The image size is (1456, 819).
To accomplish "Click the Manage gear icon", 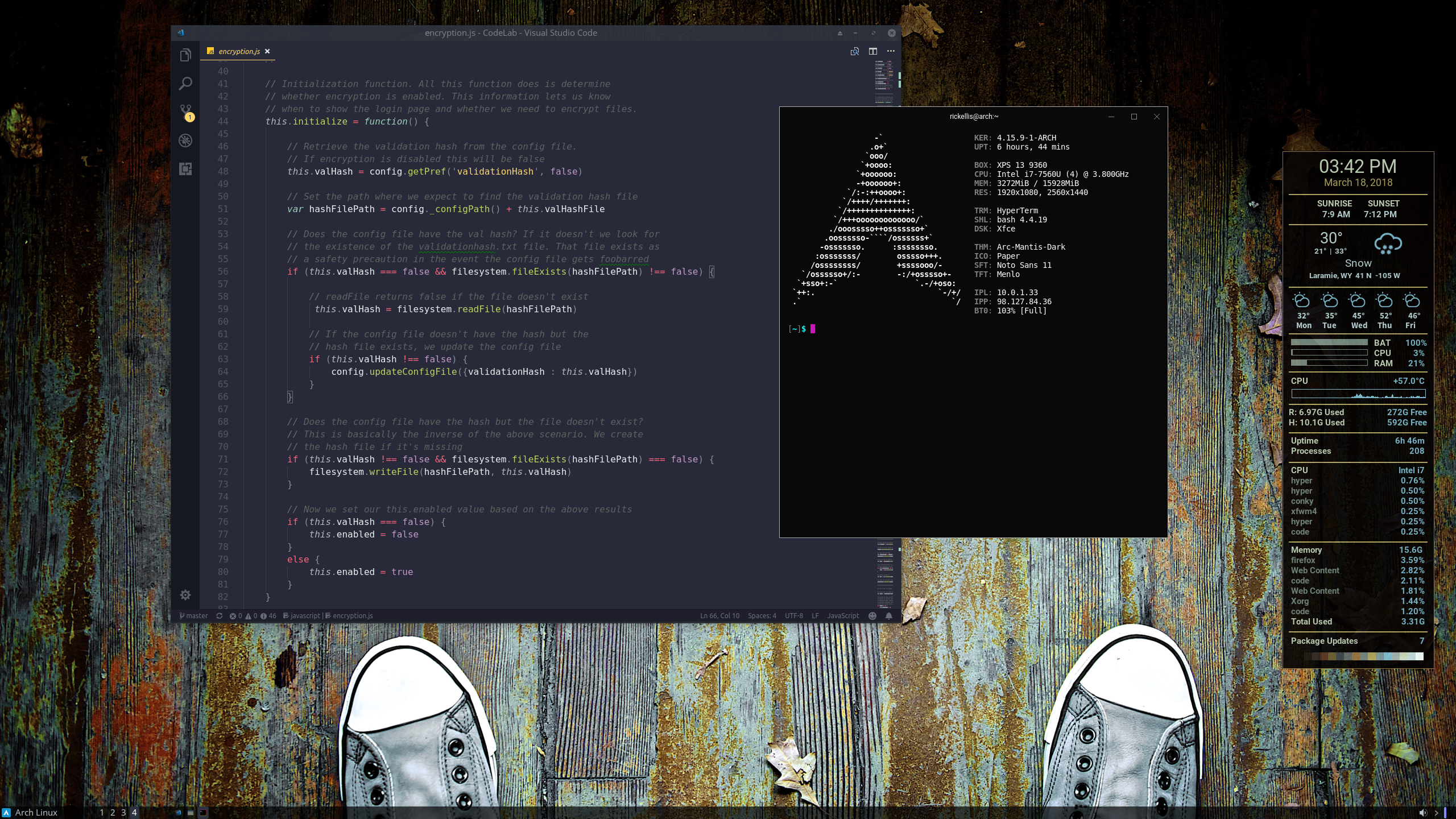I will coord(185,595).
